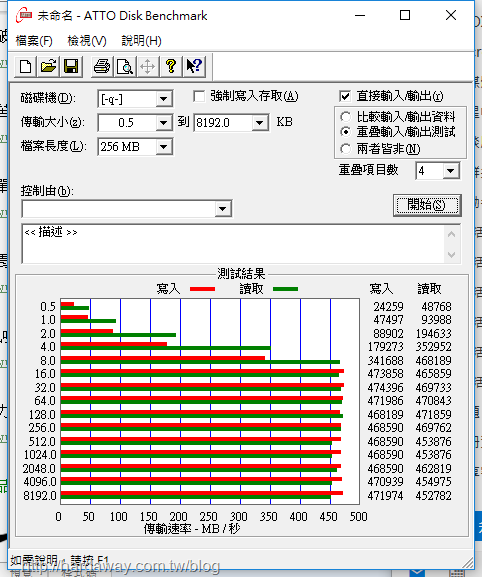Expand the 磁碟機 drive dropdown
This screenshot has height=577, width=482.
[x=163, y=99]
